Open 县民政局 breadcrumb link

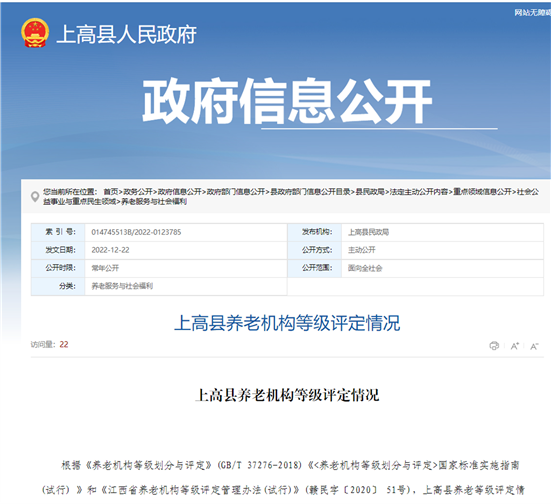point(370,192)
